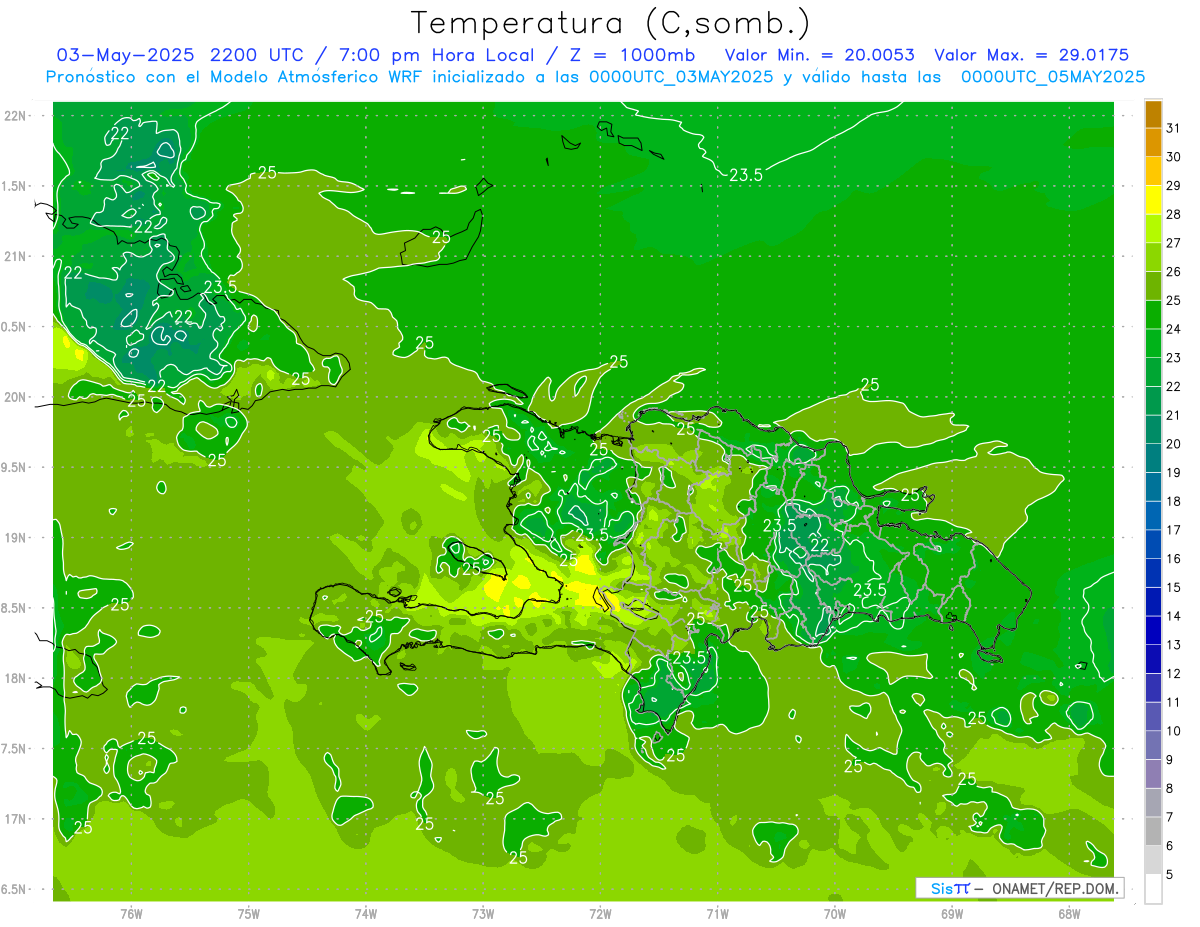Click the '6' color scale label

[x=1169, y=845]
